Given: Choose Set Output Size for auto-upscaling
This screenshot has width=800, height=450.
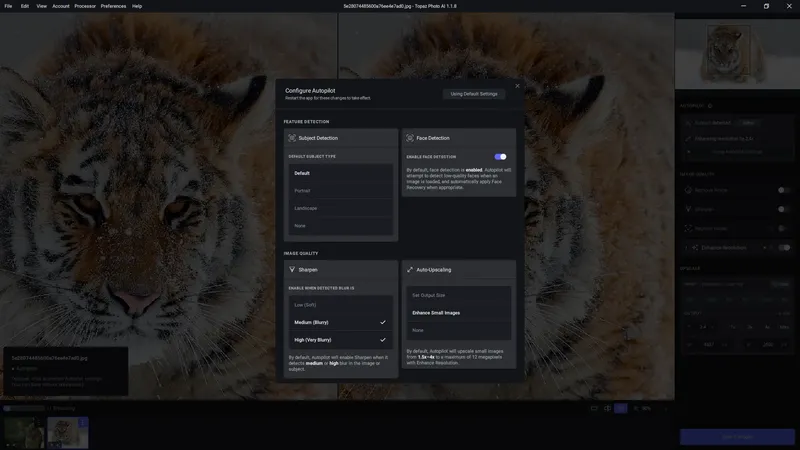Looking at the screenshot, I should point(459,295).
